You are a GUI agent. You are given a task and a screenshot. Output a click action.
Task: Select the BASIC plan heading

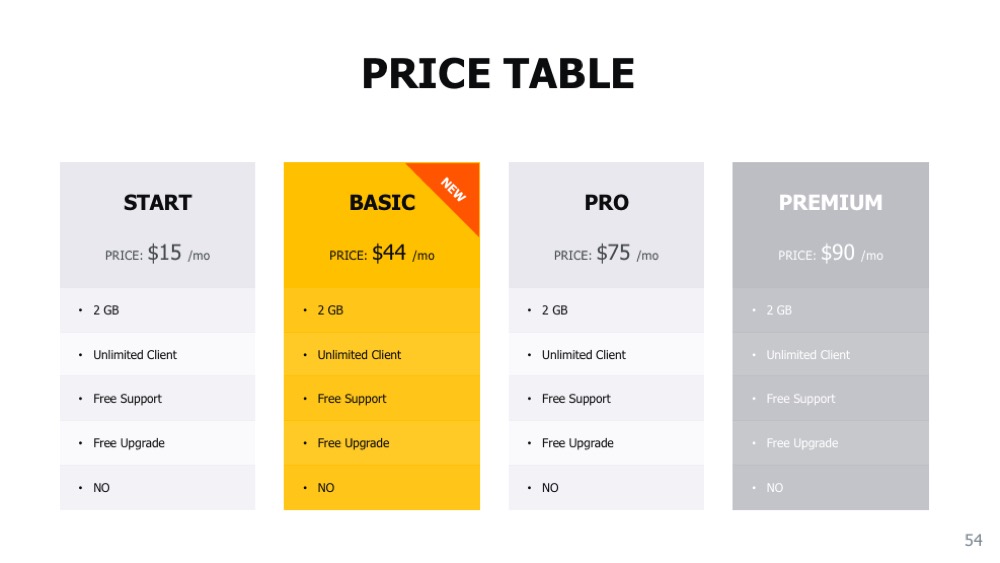[382, 203]
